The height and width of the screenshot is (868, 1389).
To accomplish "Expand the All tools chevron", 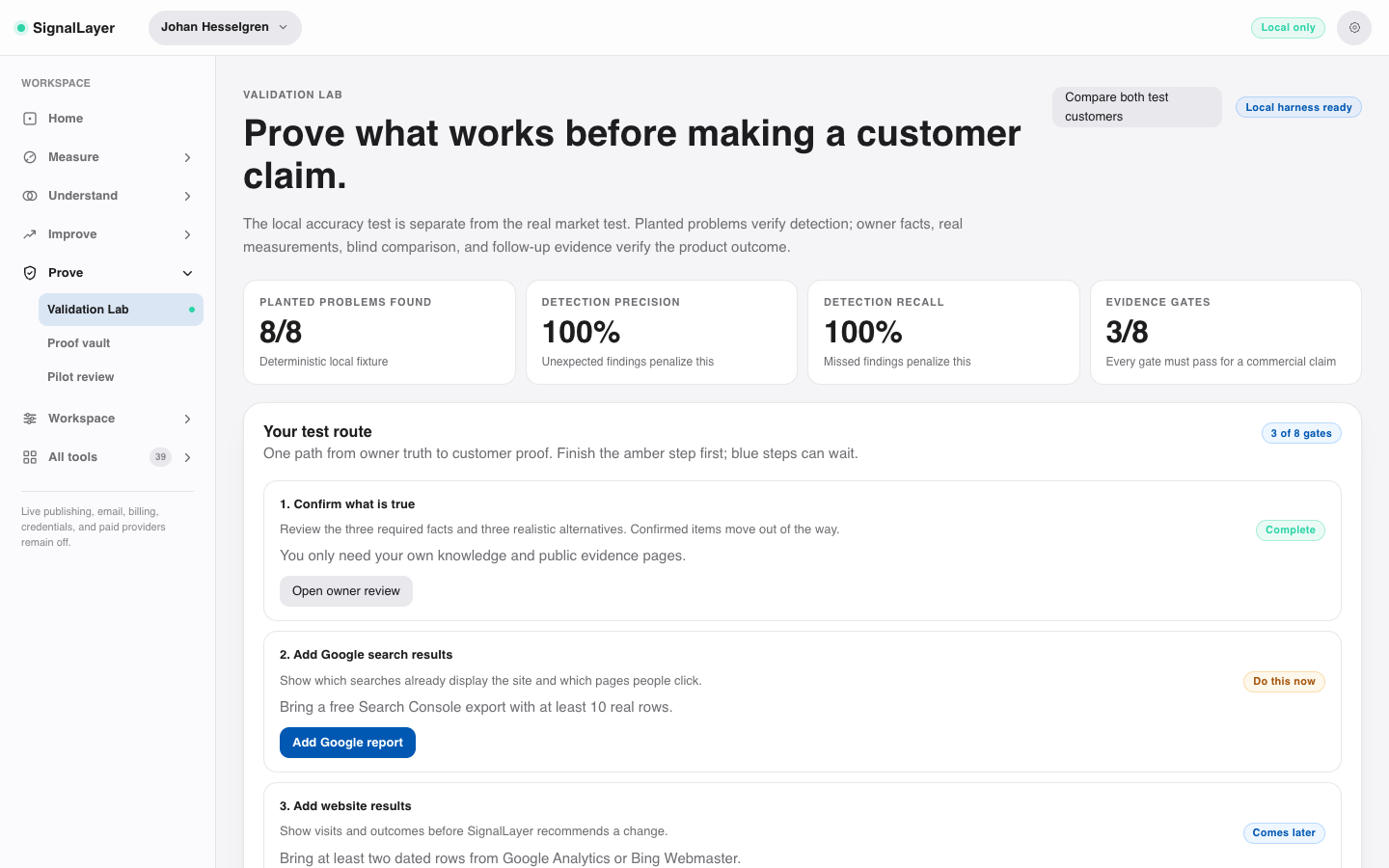I will click(187, 457).
